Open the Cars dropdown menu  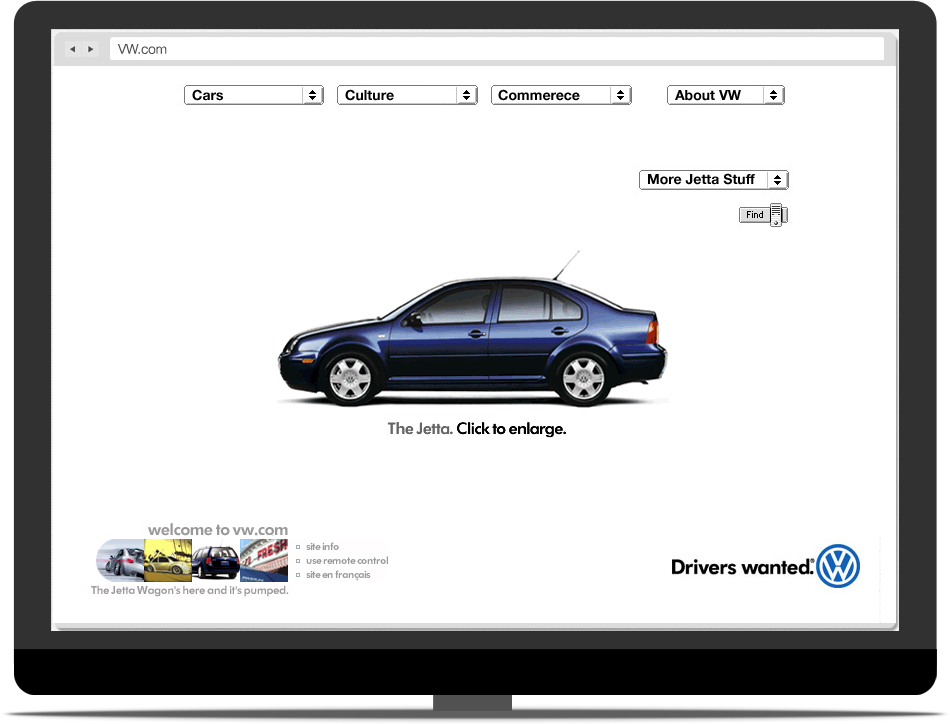pyautogui.click(x=254, y=95)
